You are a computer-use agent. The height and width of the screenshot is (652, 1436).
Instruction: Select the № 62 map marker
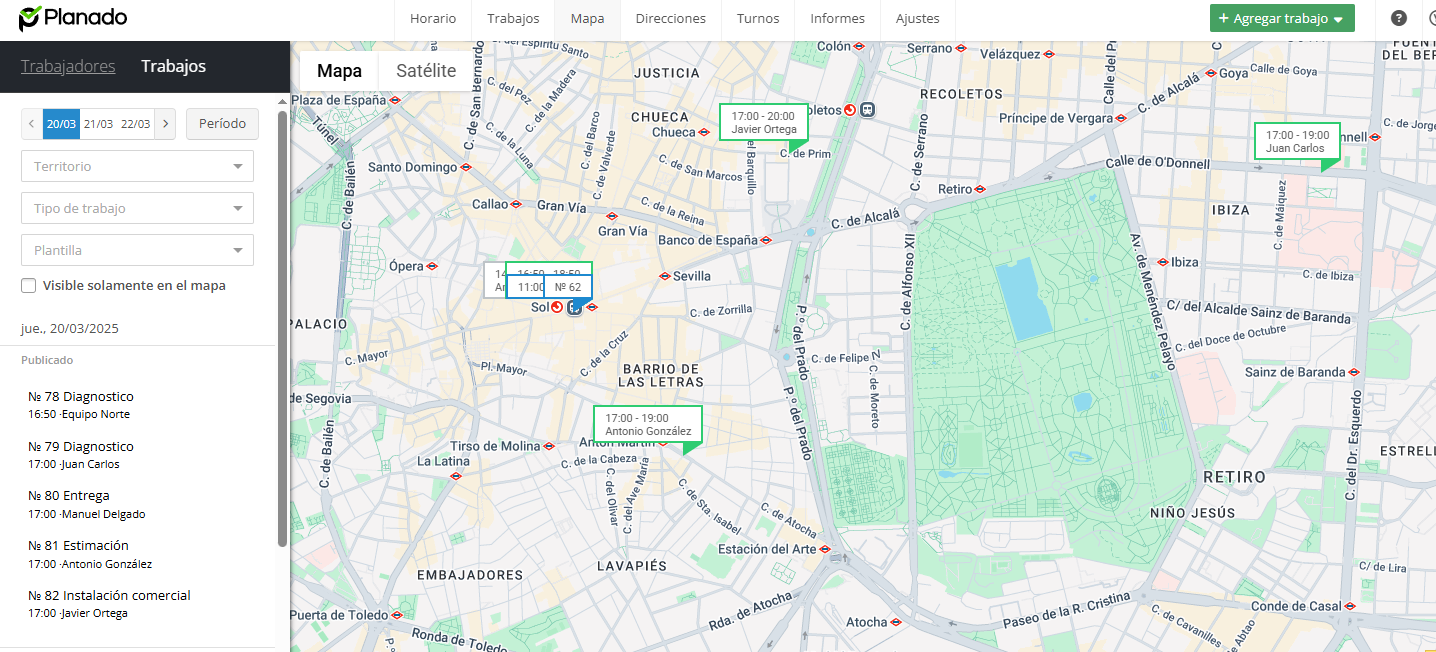(567, 287)
